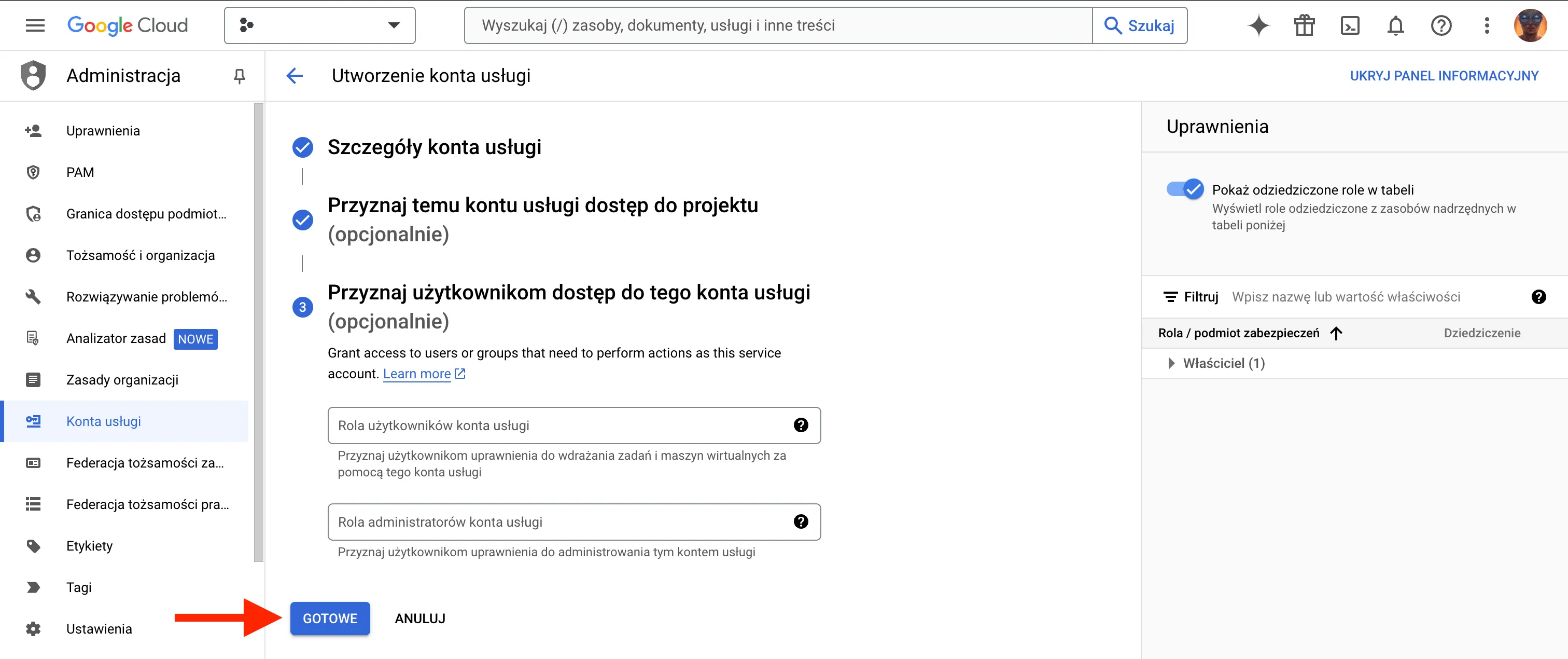
Task: Select step 3 Przyznaj użytkownikom dostęp
Action: coord(568,306)
